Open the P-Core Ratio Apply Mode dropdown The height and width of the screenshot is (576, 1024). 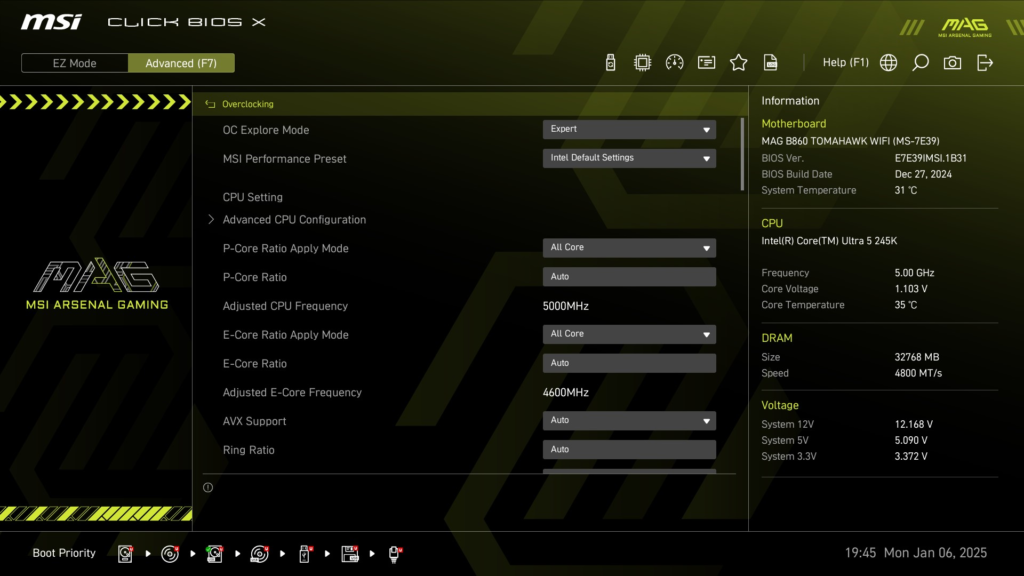[x=629, y=247]
